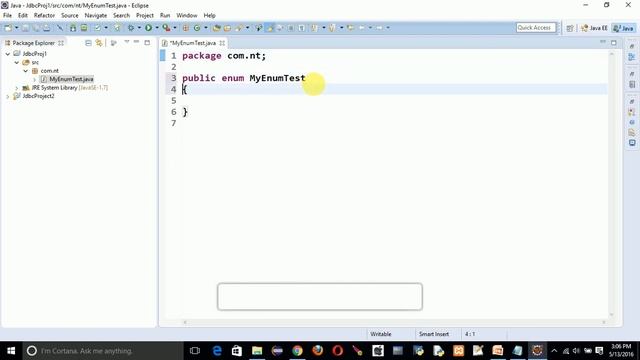Collapse the com.nt package node

pyautogui.click(x=26, y=71)
